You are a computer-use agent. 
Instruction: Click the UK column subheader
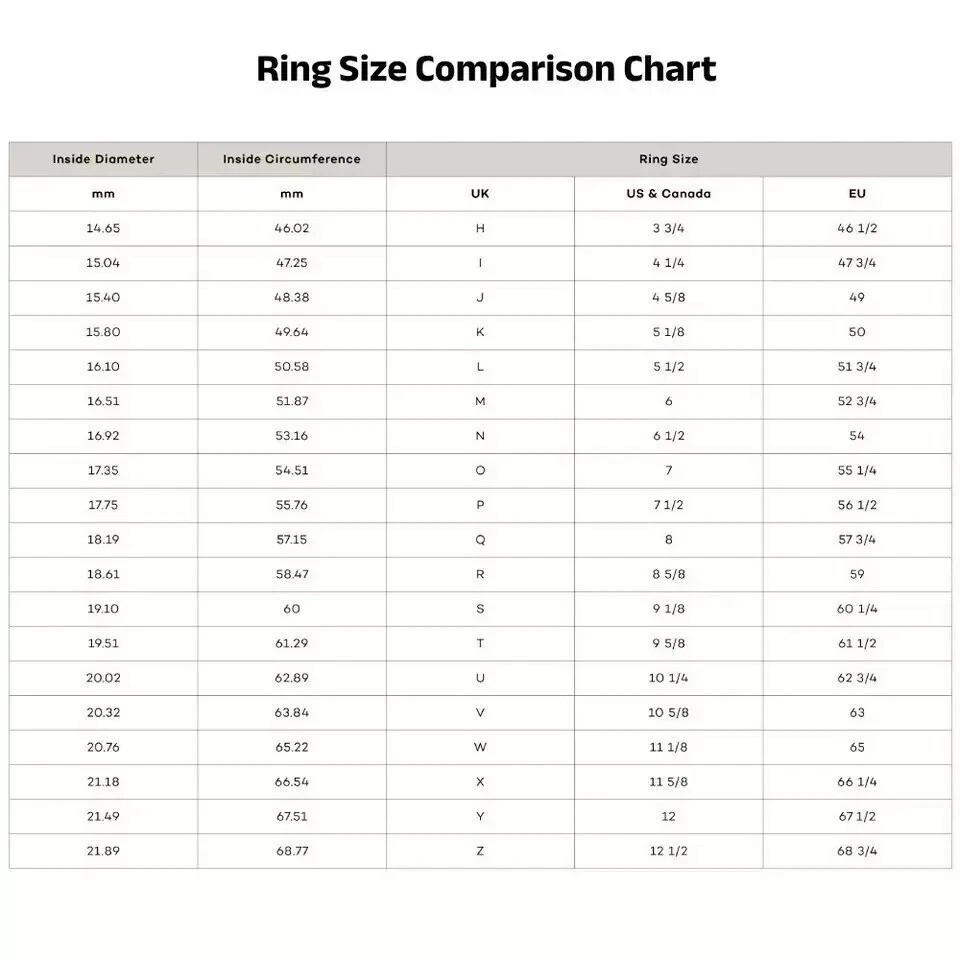coord(480,194)
